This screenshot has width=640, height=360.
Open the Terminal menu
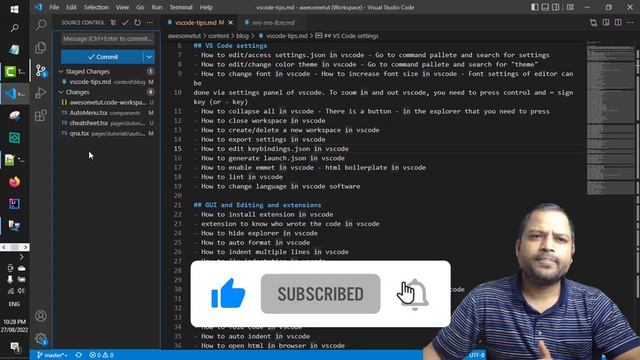coord(181,7)
